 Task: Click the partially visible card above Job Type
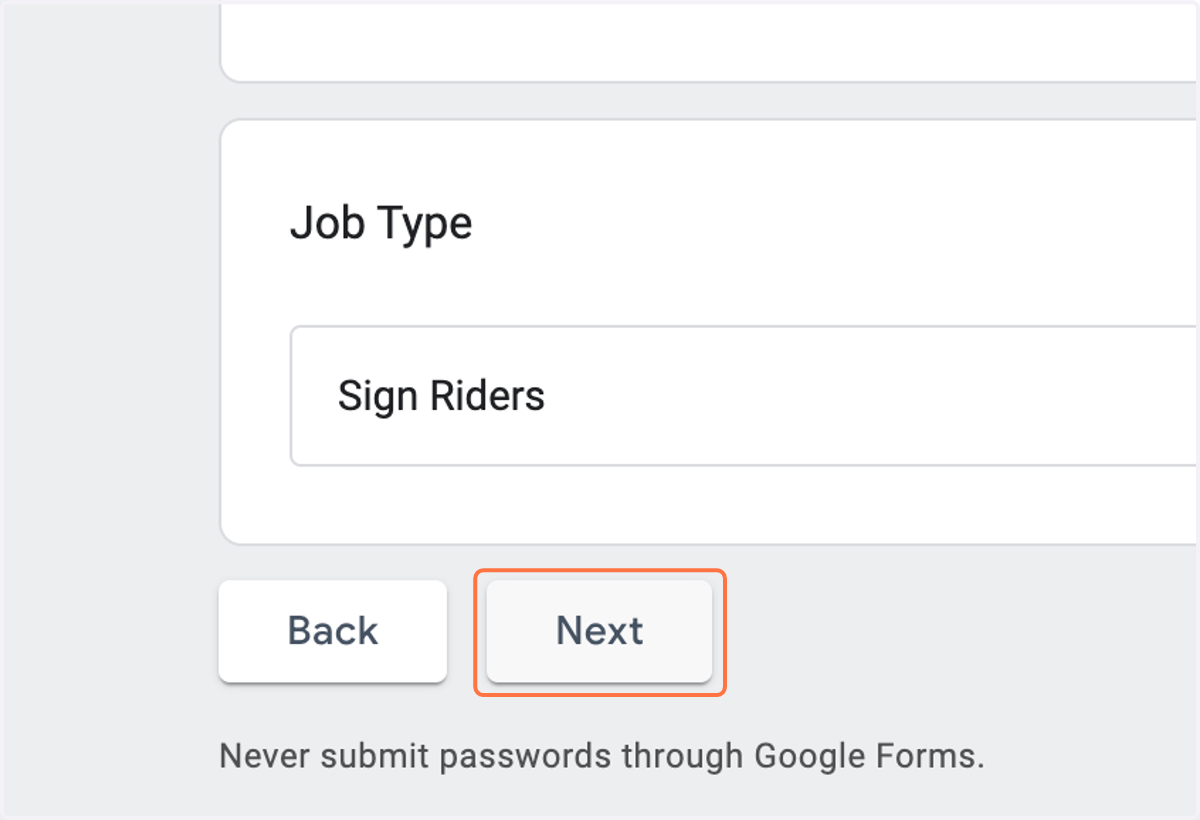click(710, 40)
